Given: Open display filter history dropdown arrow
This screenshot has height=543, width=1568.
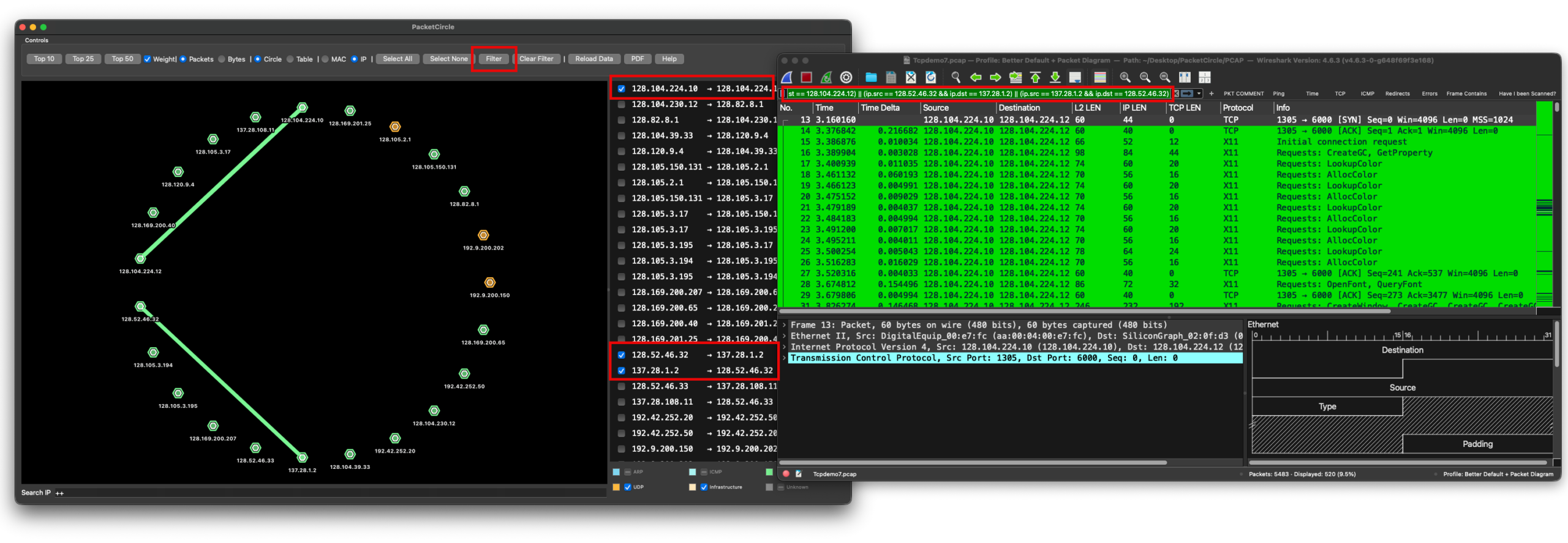Looking at the screenshot, I should coord(1199,94).
